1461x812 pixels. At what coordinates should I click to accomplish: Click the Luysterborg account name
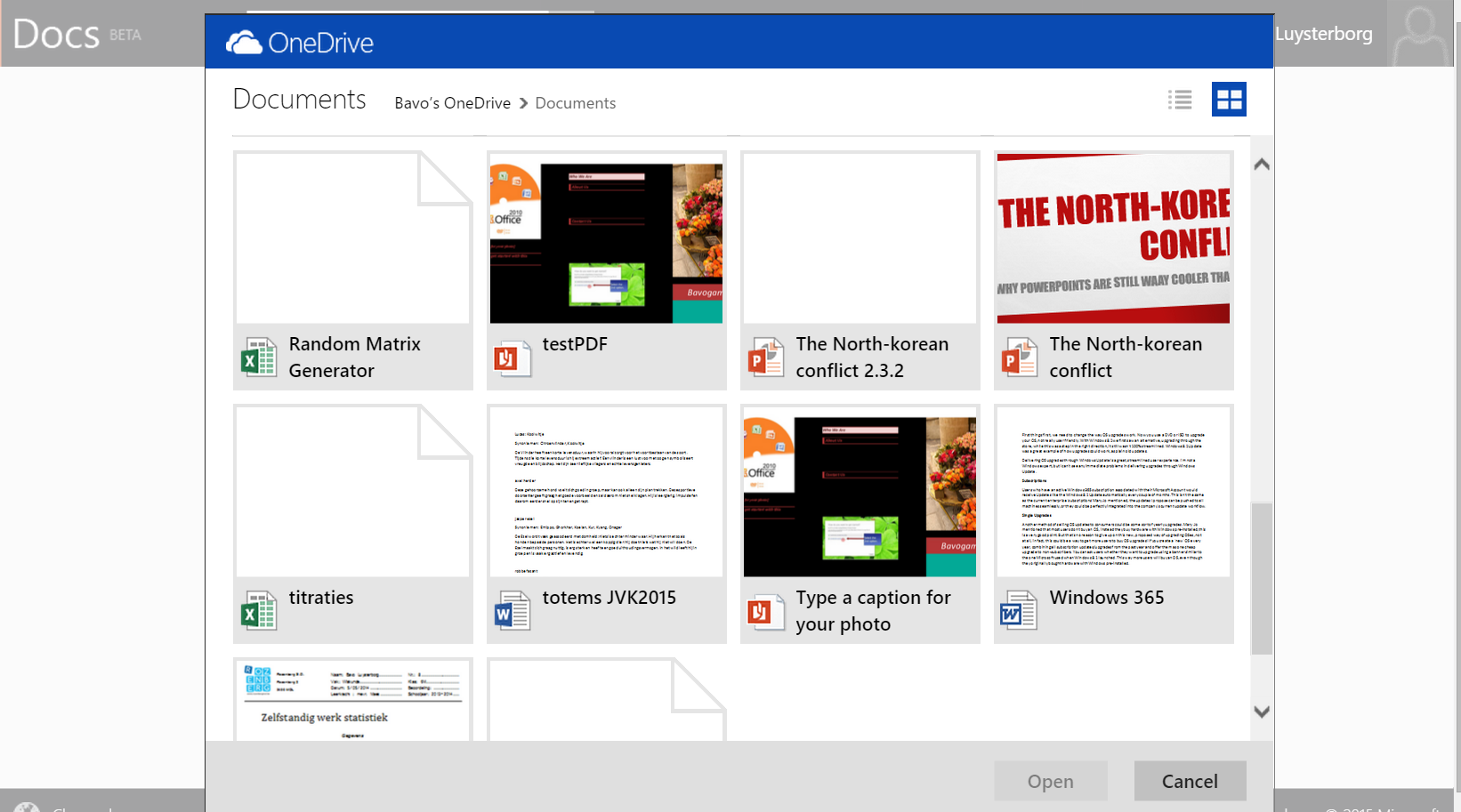(x=1323, y=34)
